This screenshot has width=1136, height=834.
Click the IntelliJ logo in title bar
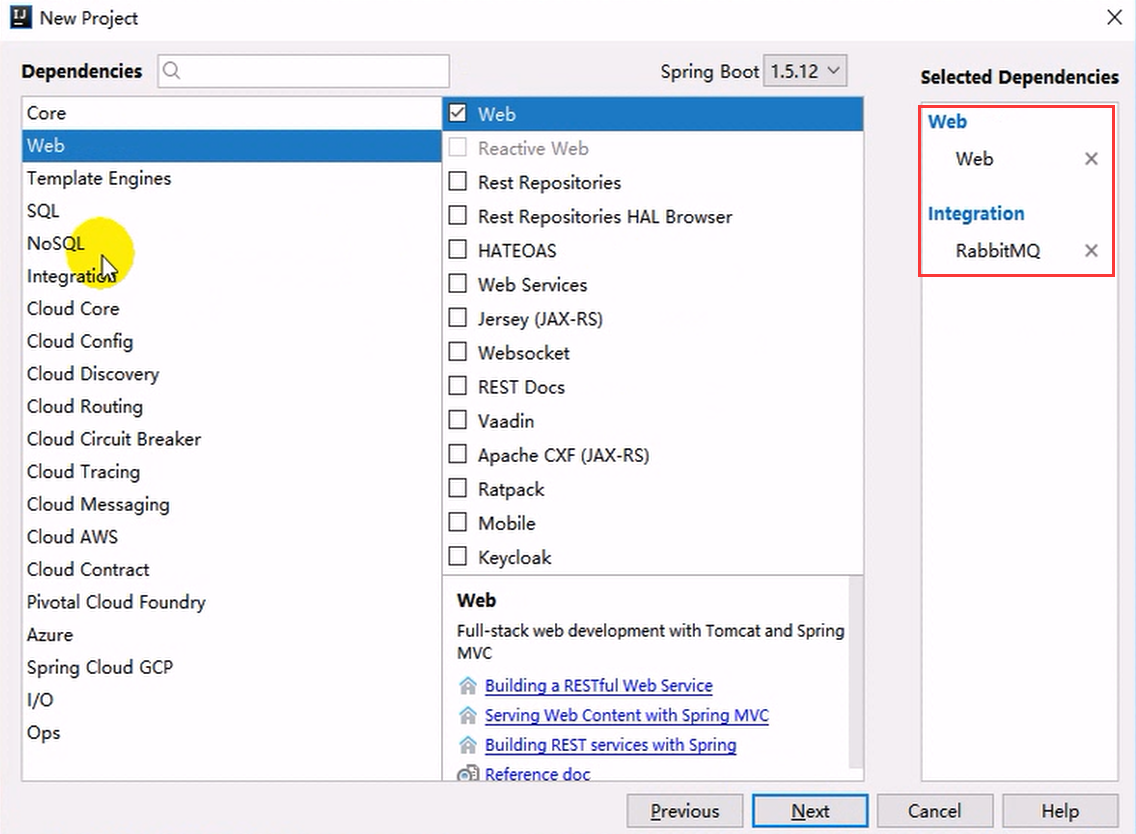pyautogui.click(x=21, y=17)
